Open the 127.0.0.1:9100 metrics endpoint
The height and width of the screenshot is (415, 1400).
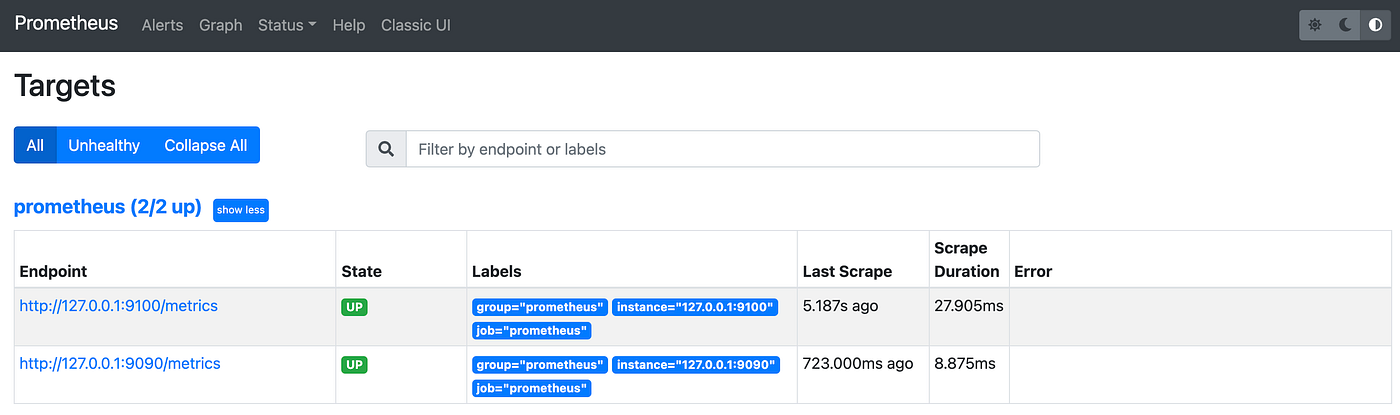pos(118,306)
